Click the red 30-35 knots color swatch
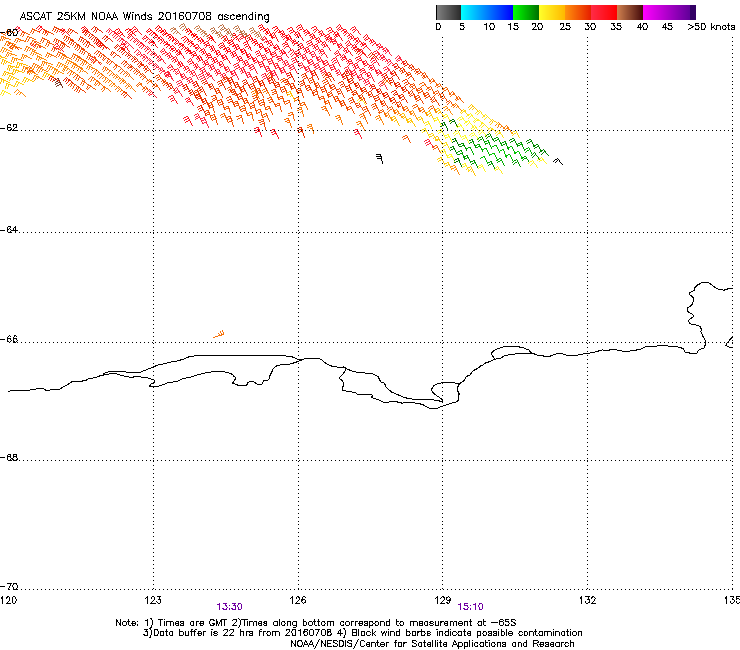Screen dimensions: 740x650 (x=604, y=12)
